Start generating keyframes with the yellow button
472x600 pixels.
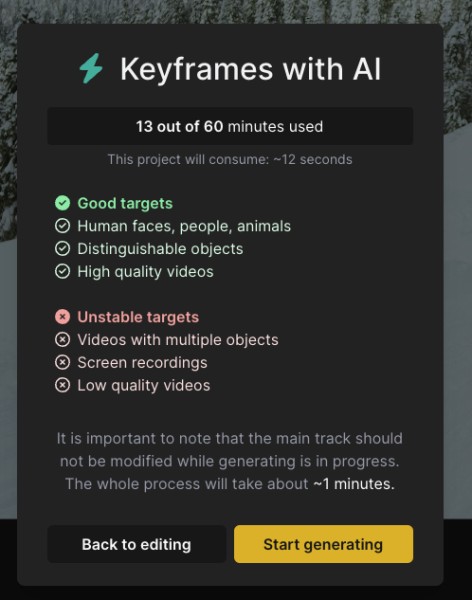(323, 544)
